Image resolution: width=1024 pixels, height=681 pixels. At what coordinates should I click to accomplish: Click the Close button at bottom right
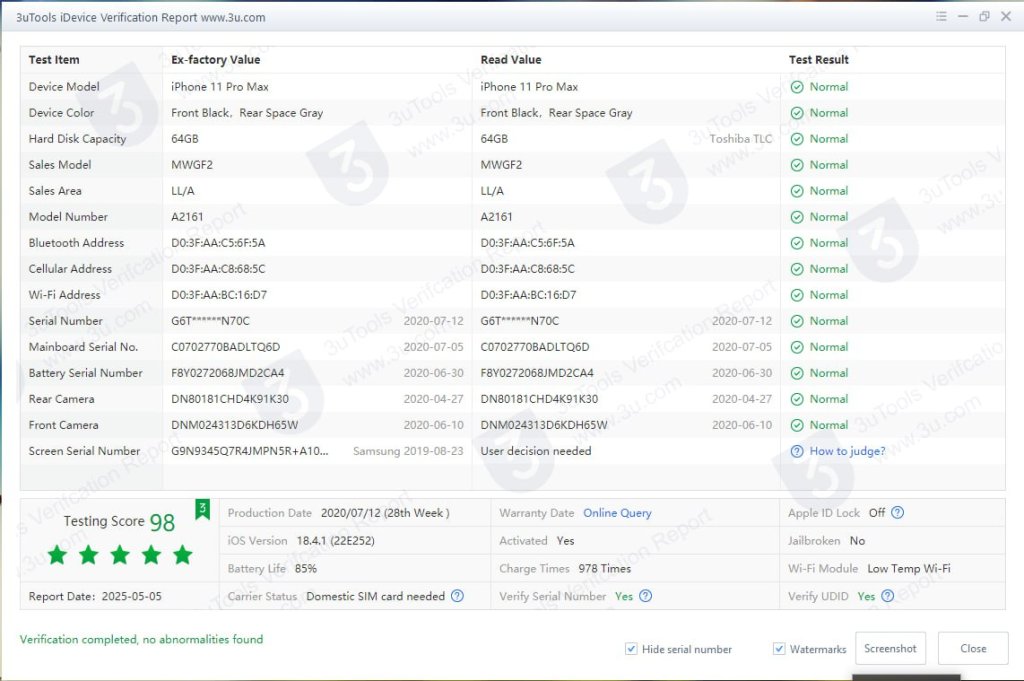(973, 648)
